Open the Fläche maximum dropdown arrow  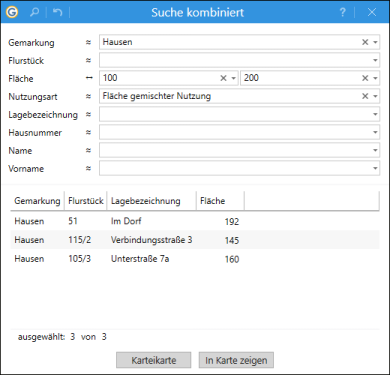(x=375, y=78)
